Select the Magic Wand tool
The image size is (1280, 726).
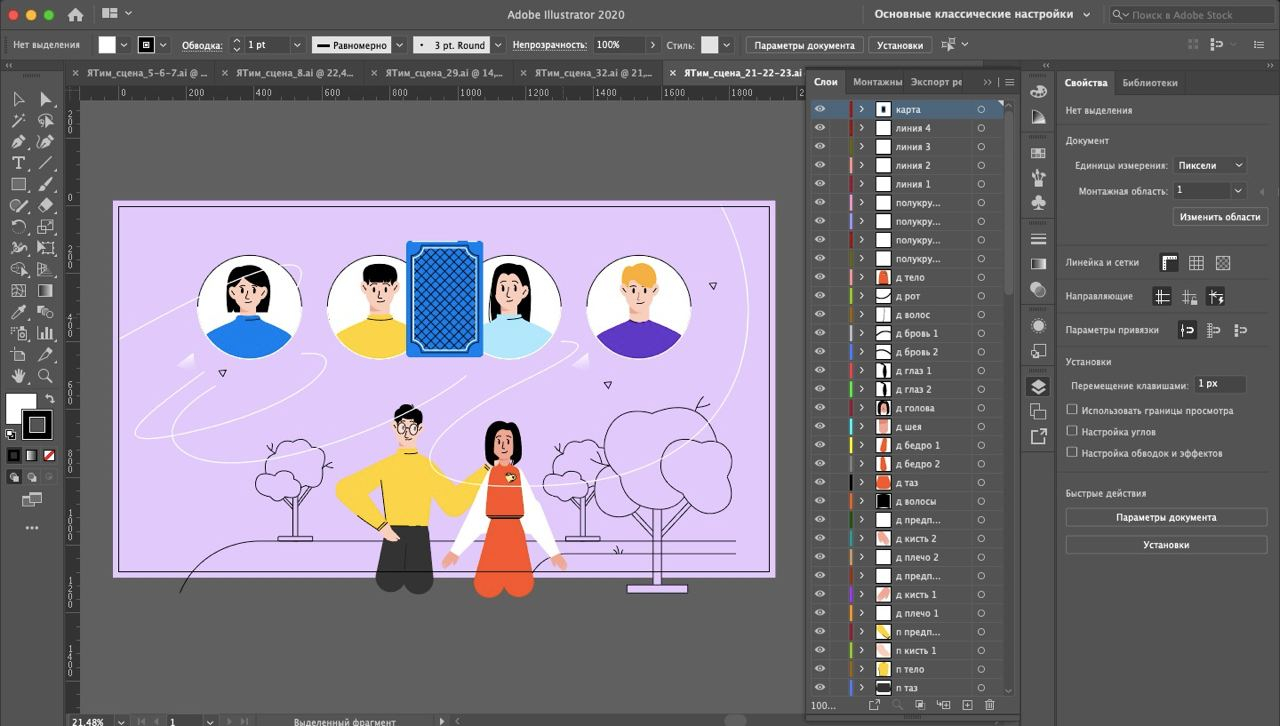click(x=18, y=121)
